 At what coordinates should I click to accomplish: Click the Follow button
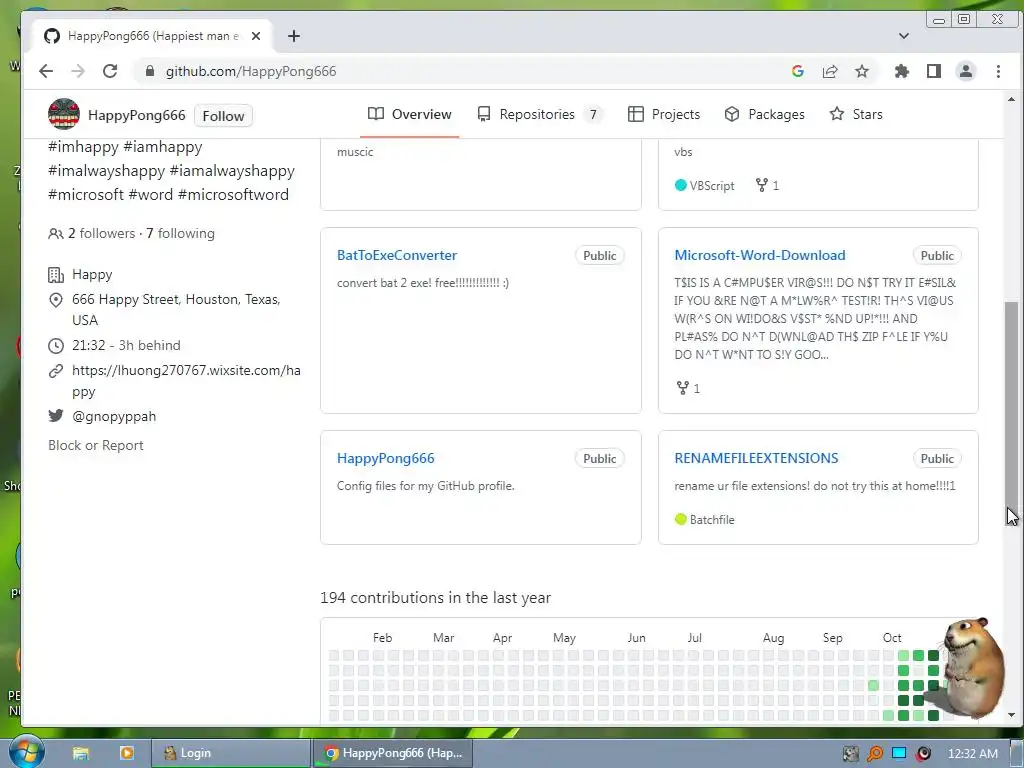(223, 116)
